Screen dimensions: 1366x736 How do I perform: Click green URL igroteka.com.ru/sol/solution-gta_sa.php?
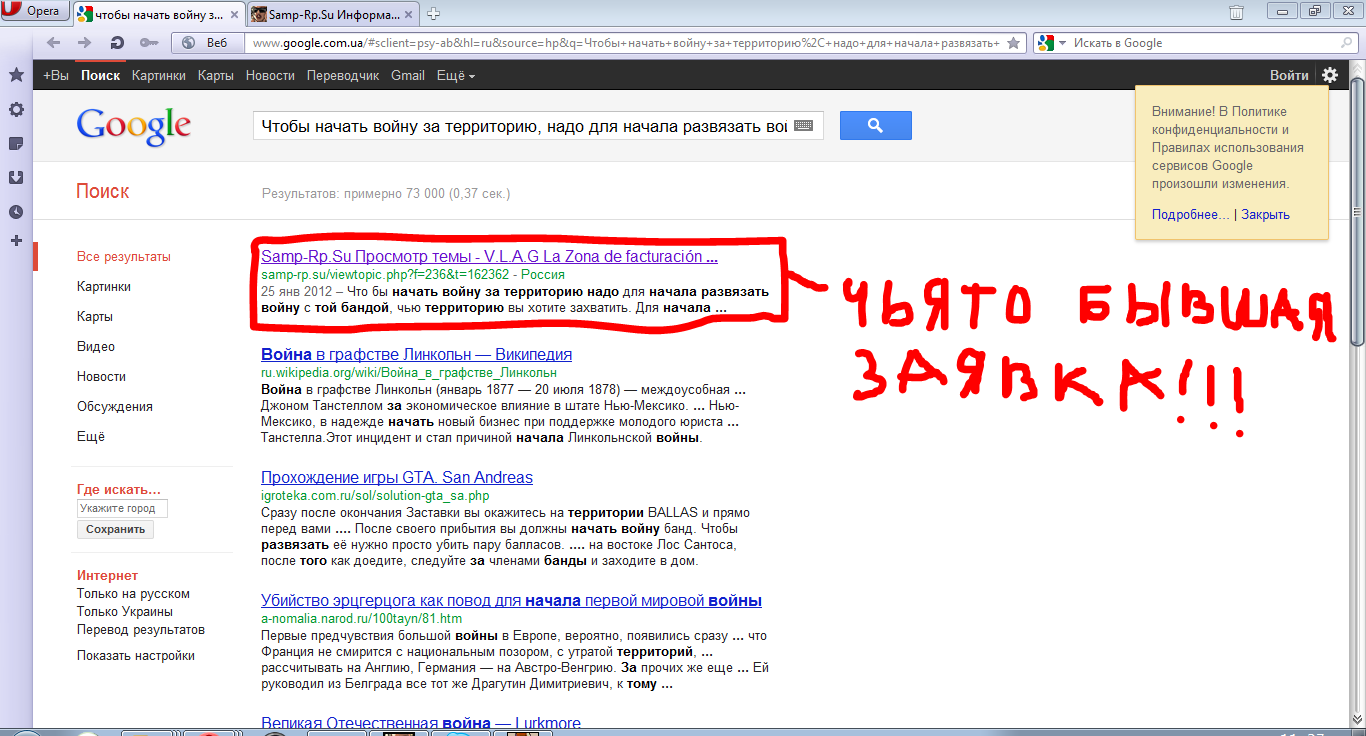click(375, 496)
